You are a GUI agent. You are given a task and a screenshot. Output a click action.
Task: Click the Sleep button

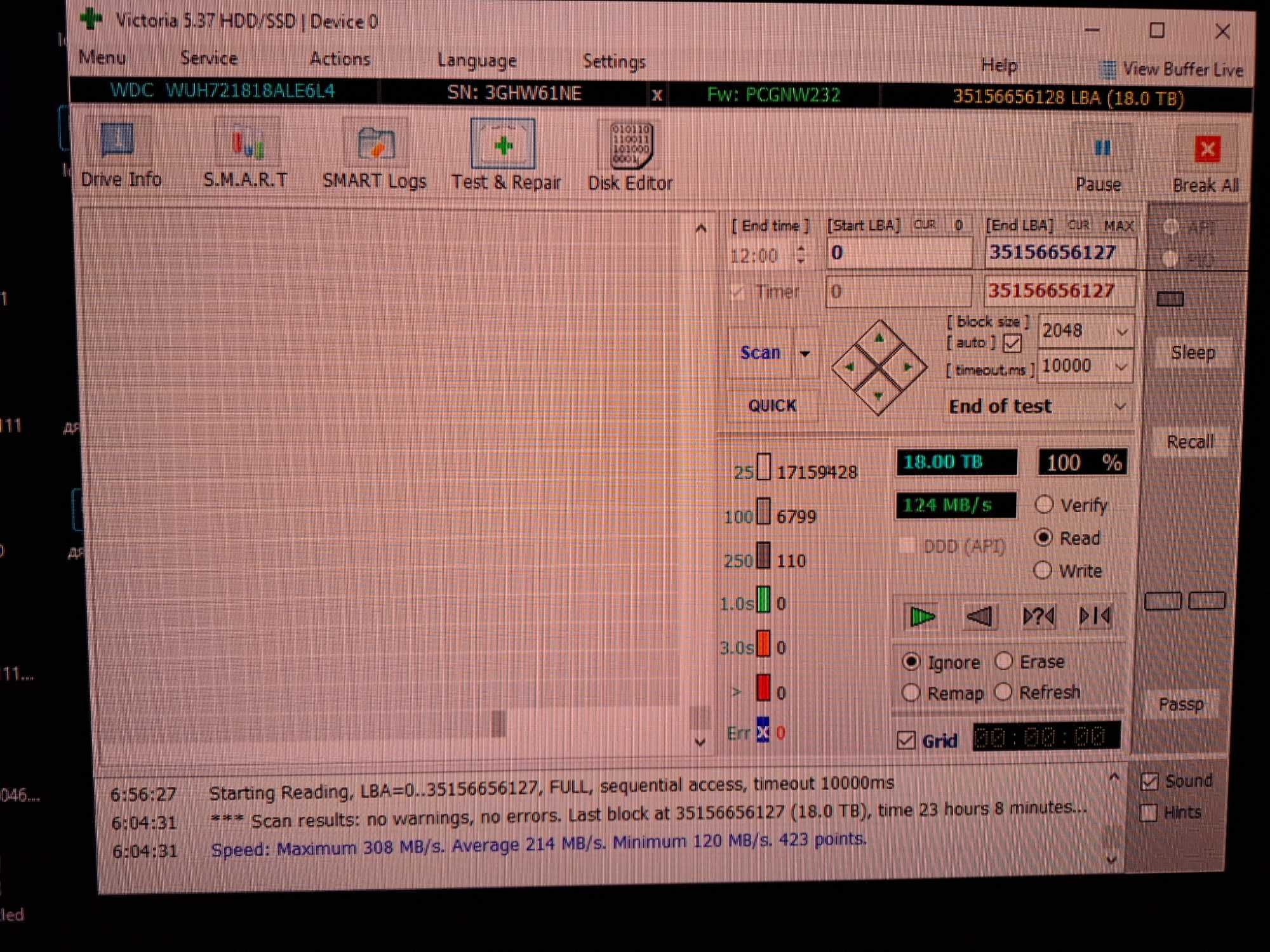[1193, 352]
